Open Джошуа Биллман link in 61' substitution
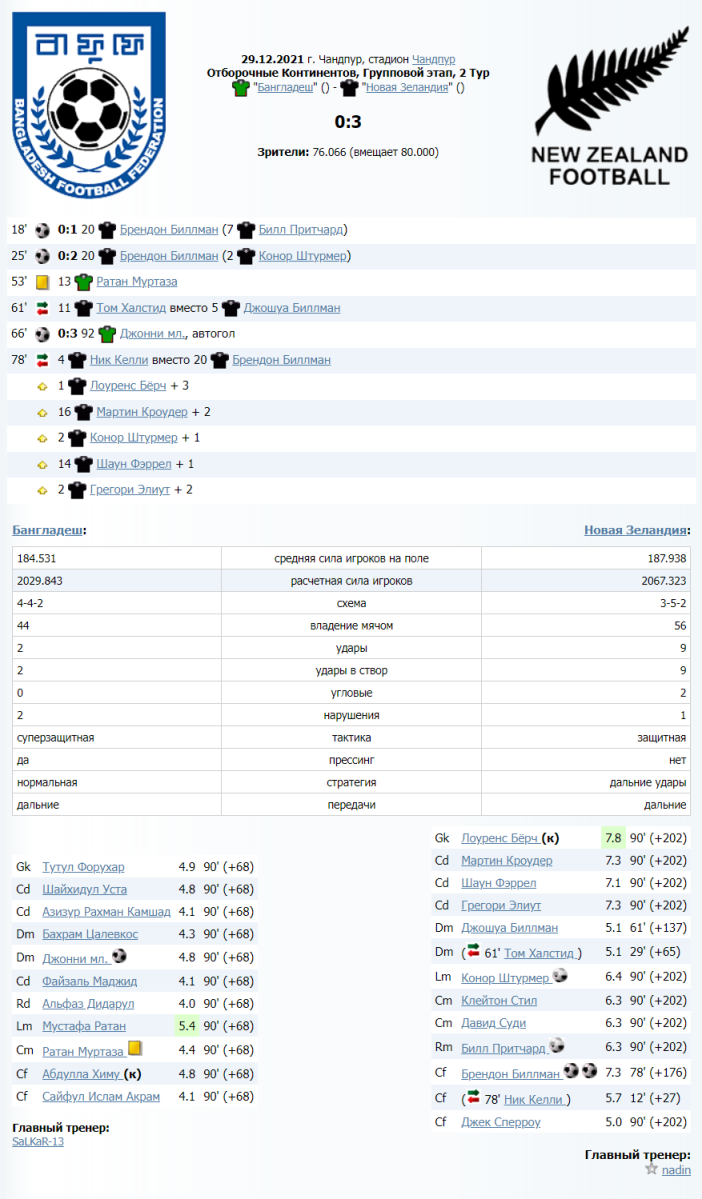702x1199 pixels. (x=292, y=307)
